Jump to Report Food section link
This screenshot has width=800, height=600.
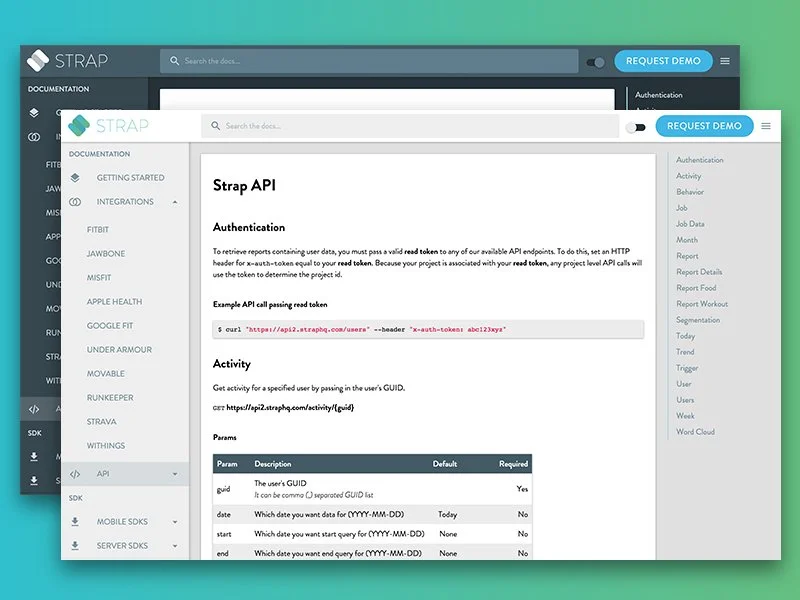tap(696, 288)
